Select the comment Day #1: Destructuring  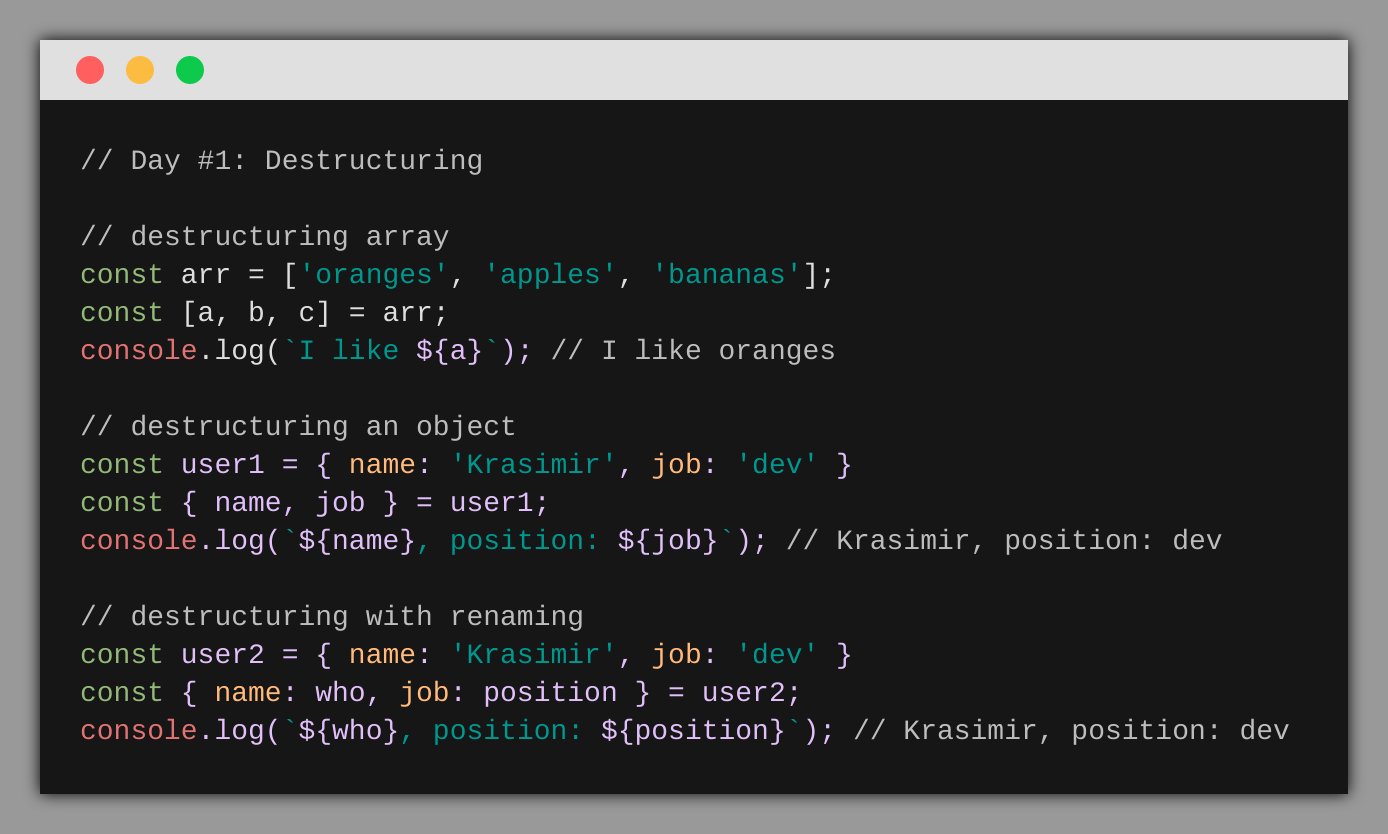point(281,160)
